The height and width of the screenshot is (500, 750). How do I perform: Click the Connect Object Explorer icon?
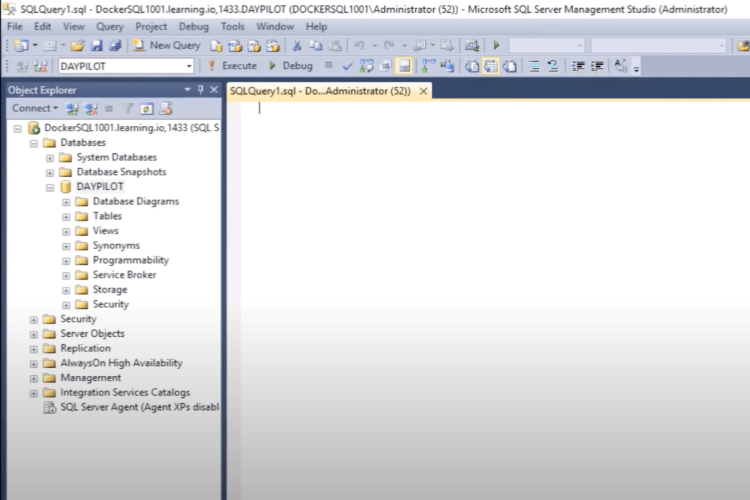(72, 109)
